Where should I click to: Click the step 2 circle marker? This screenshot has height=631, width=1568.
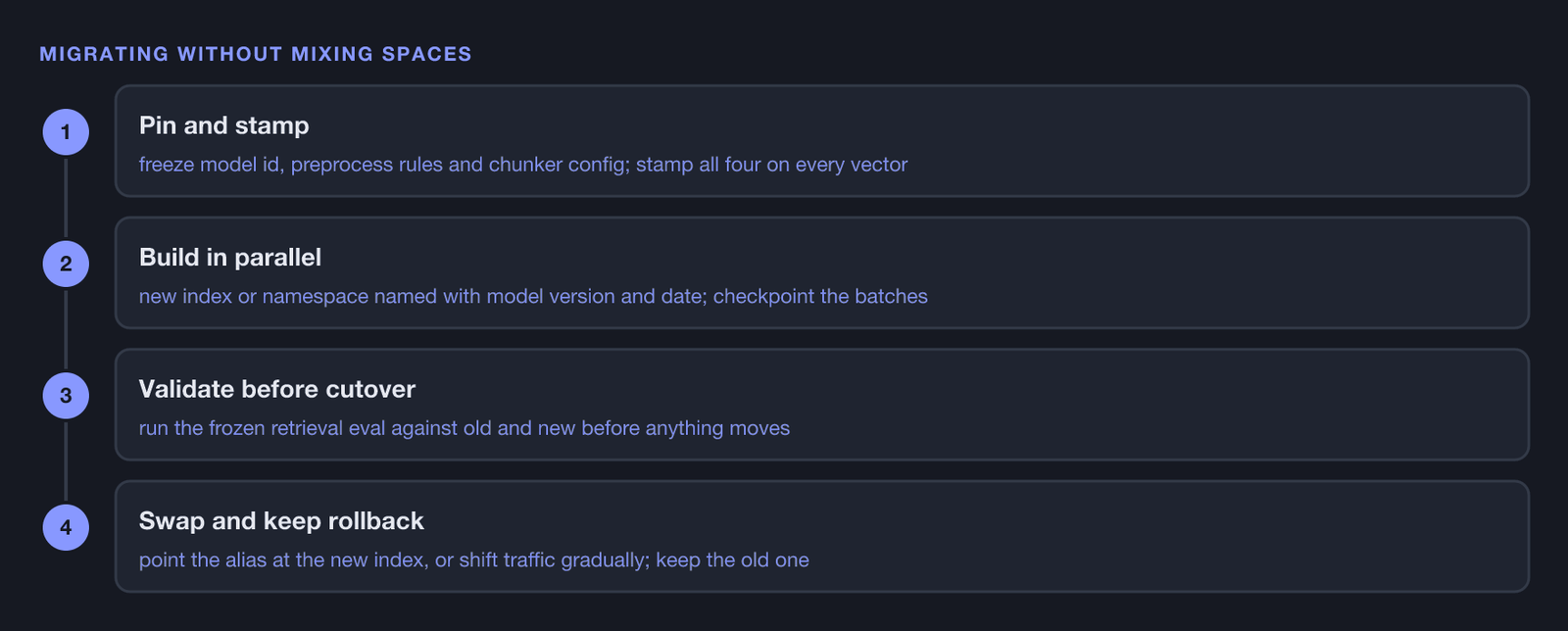[x=66, y=264]
